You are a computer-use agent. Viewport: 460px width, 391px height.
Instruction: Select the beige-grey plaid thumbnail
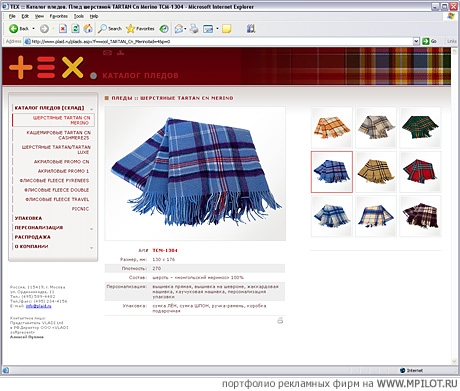376,127
